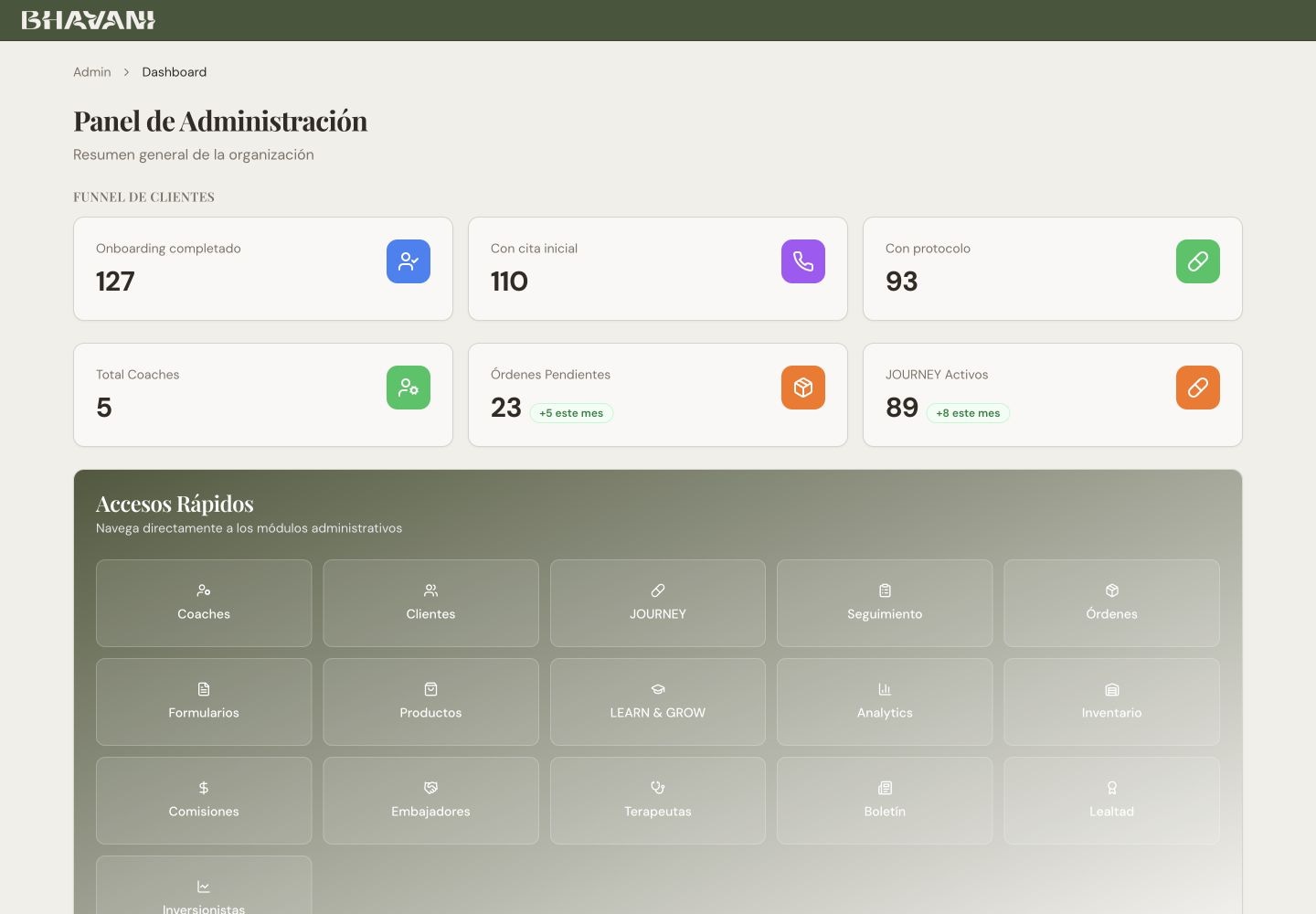1316x914 pixels.
Task: Click the Accesos Rápidos heading
Action: pyautogui.click(x=175, y=504)
